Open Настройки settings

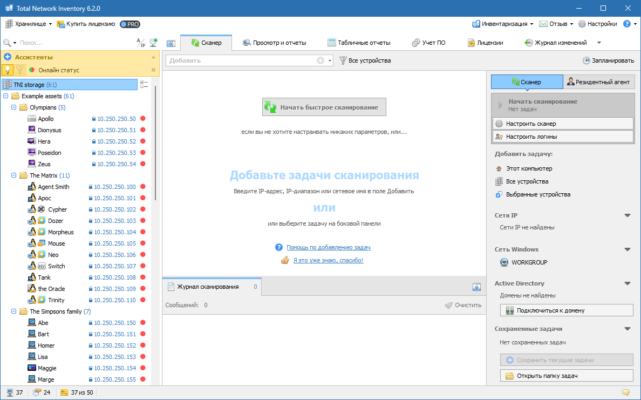[x=597, y=24]
